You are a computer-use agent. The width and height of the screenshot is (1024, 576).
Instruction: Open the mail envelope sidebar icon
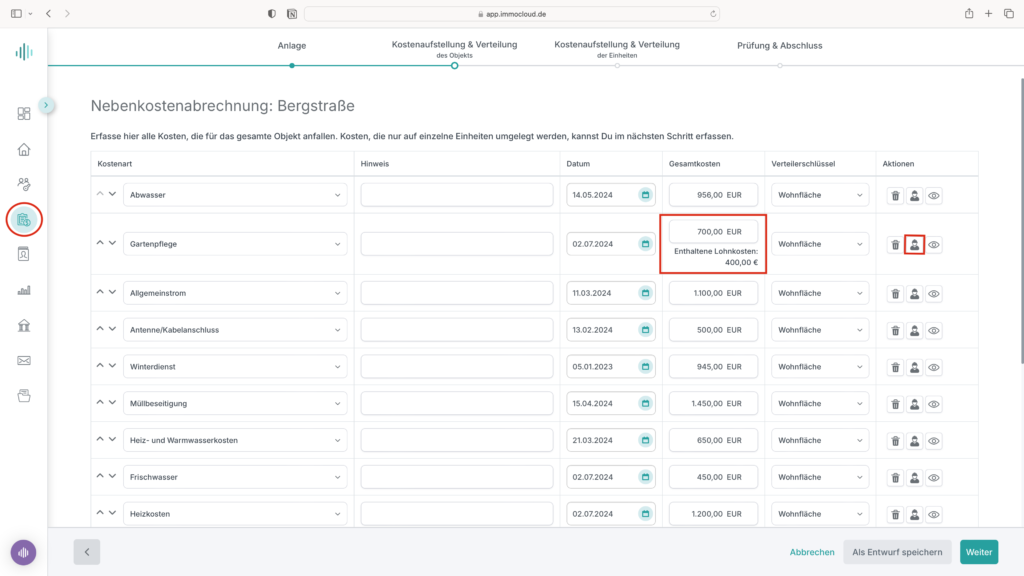coord(24,360)
